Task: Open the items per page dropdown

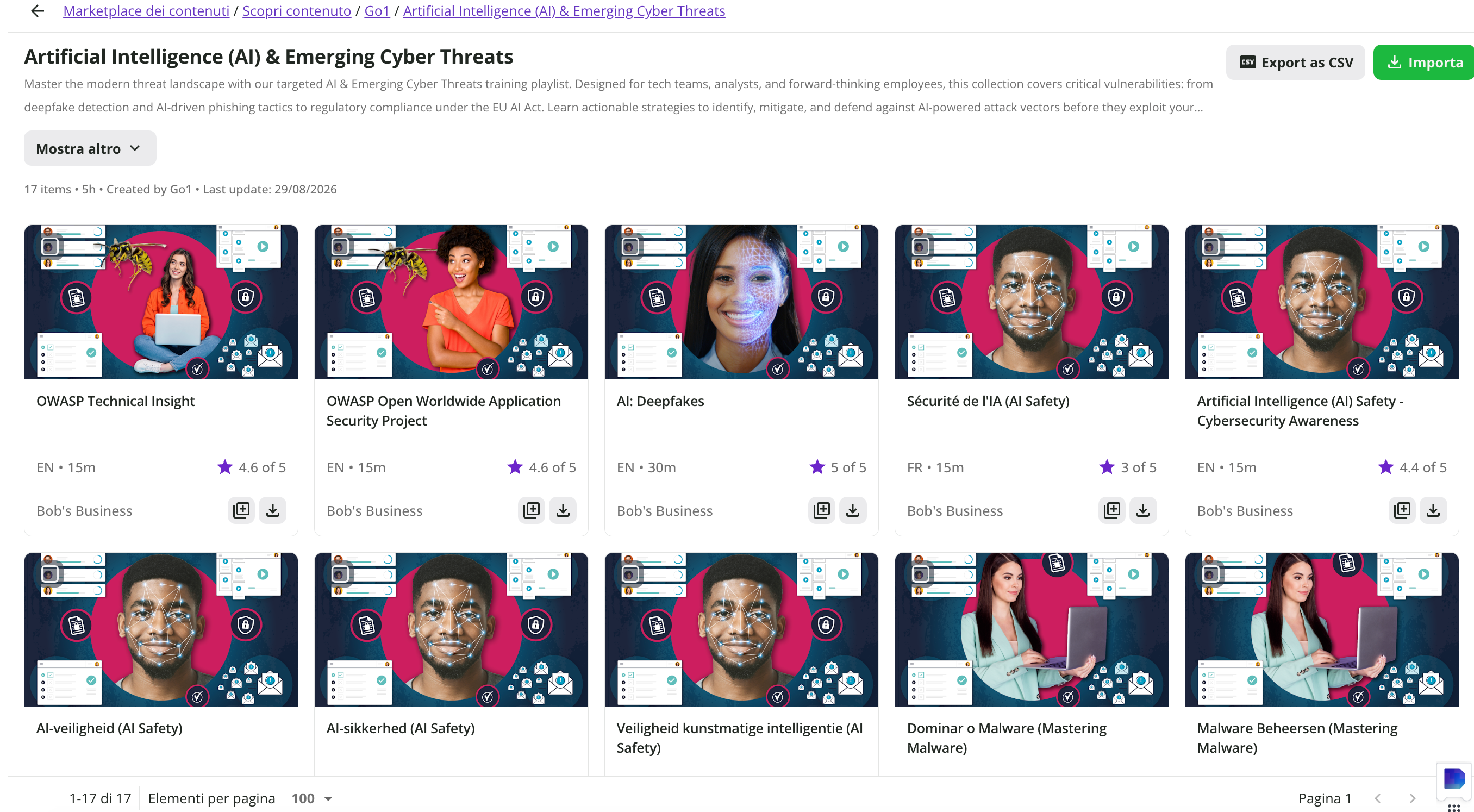Action: pyautogui.click(x=312, y=798)
